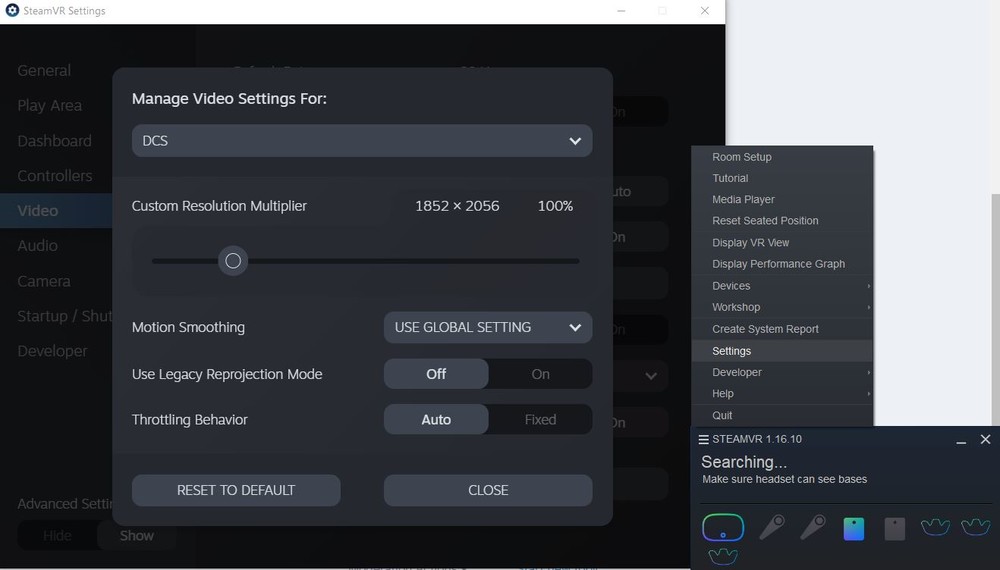Go to the Dashboard settings tab
1000x570 pixels.
[x=54, y=141]
